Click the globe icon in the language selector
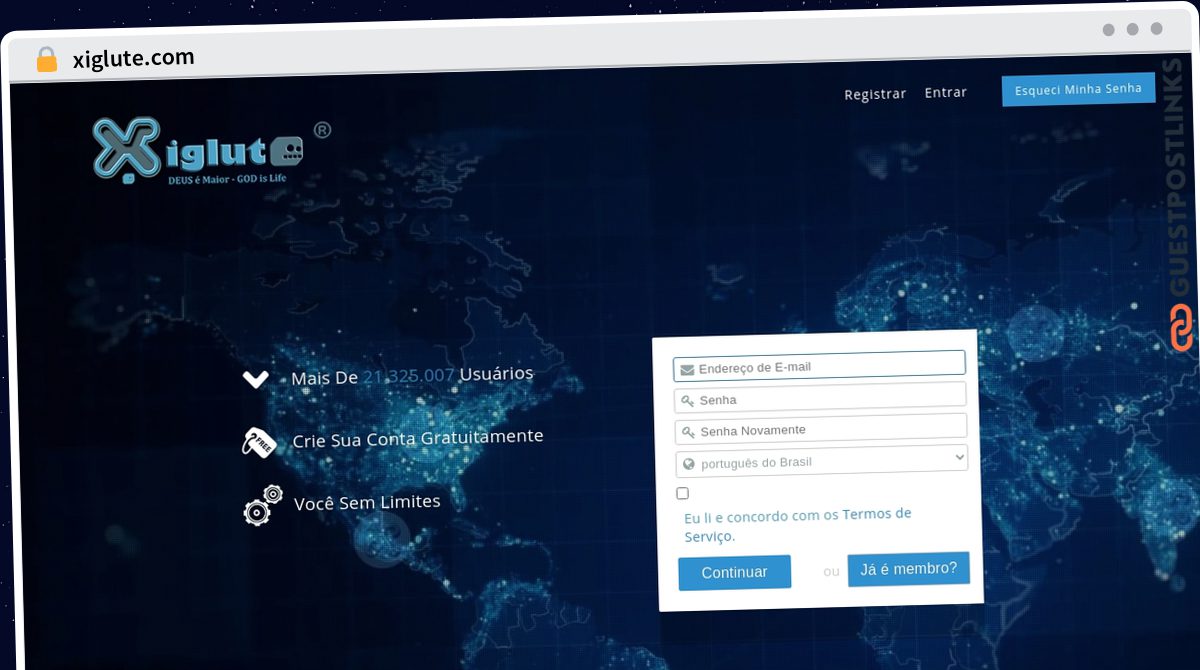 [688, 464]
